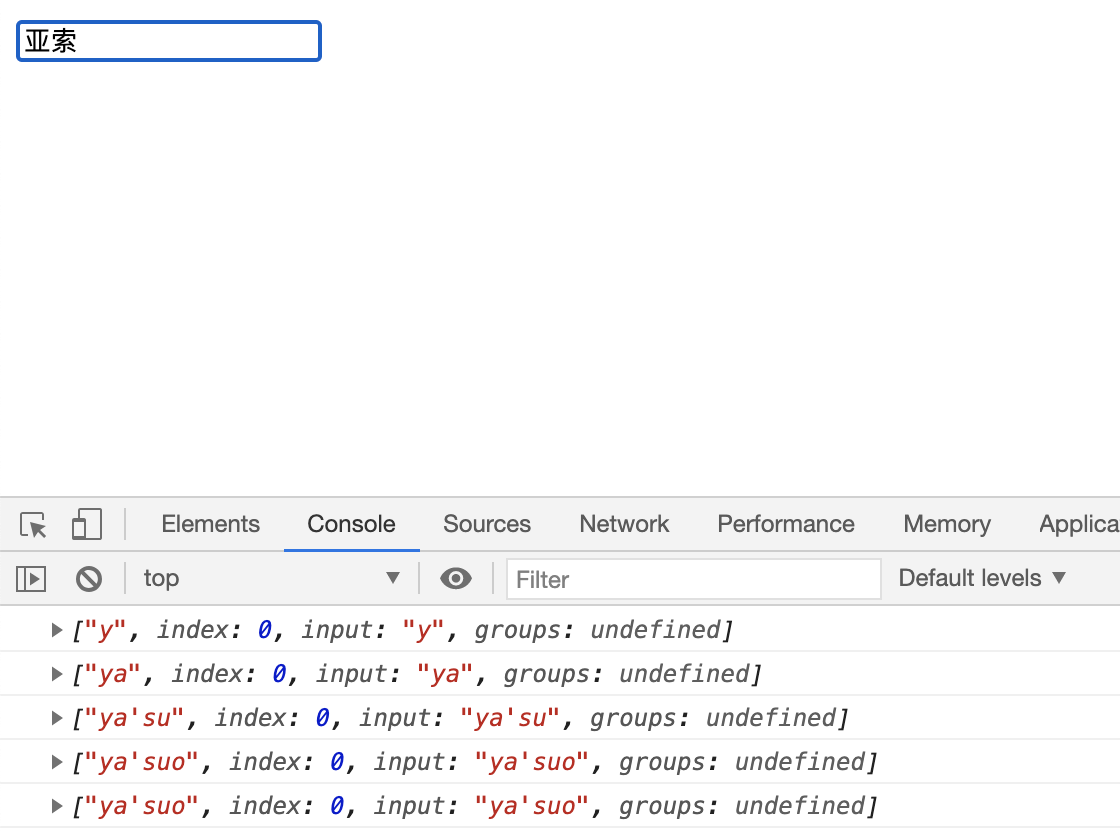Open the Sources tab
The height and width of the screenshot is (832, 1120).
click(x=487, y=524)
